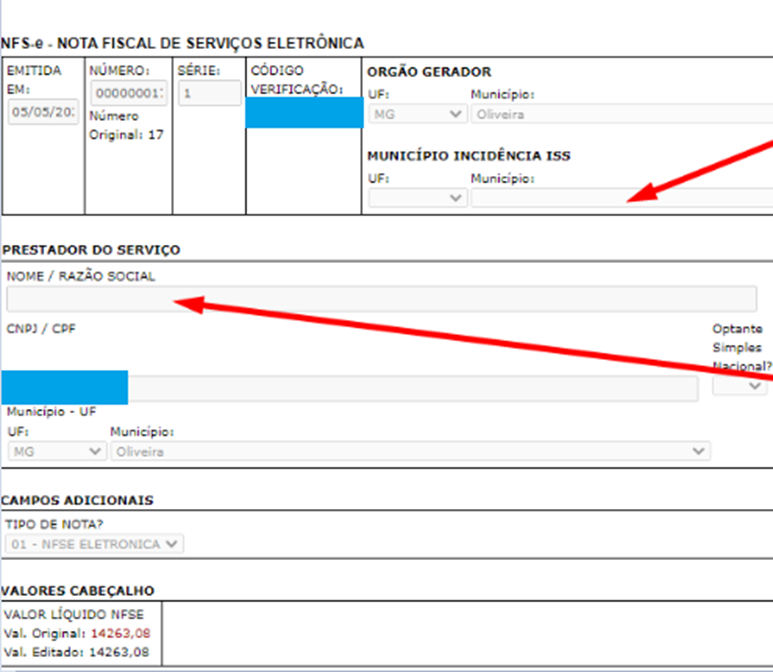The image size is (773, 672).
Task: Focus the Nome / Razão Social field
Action: (381, 299)
